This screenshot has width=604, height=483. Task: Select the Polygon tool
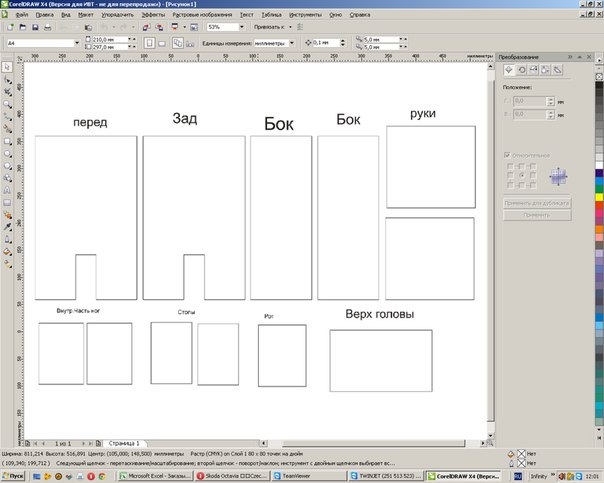click(x=7, y=166)
